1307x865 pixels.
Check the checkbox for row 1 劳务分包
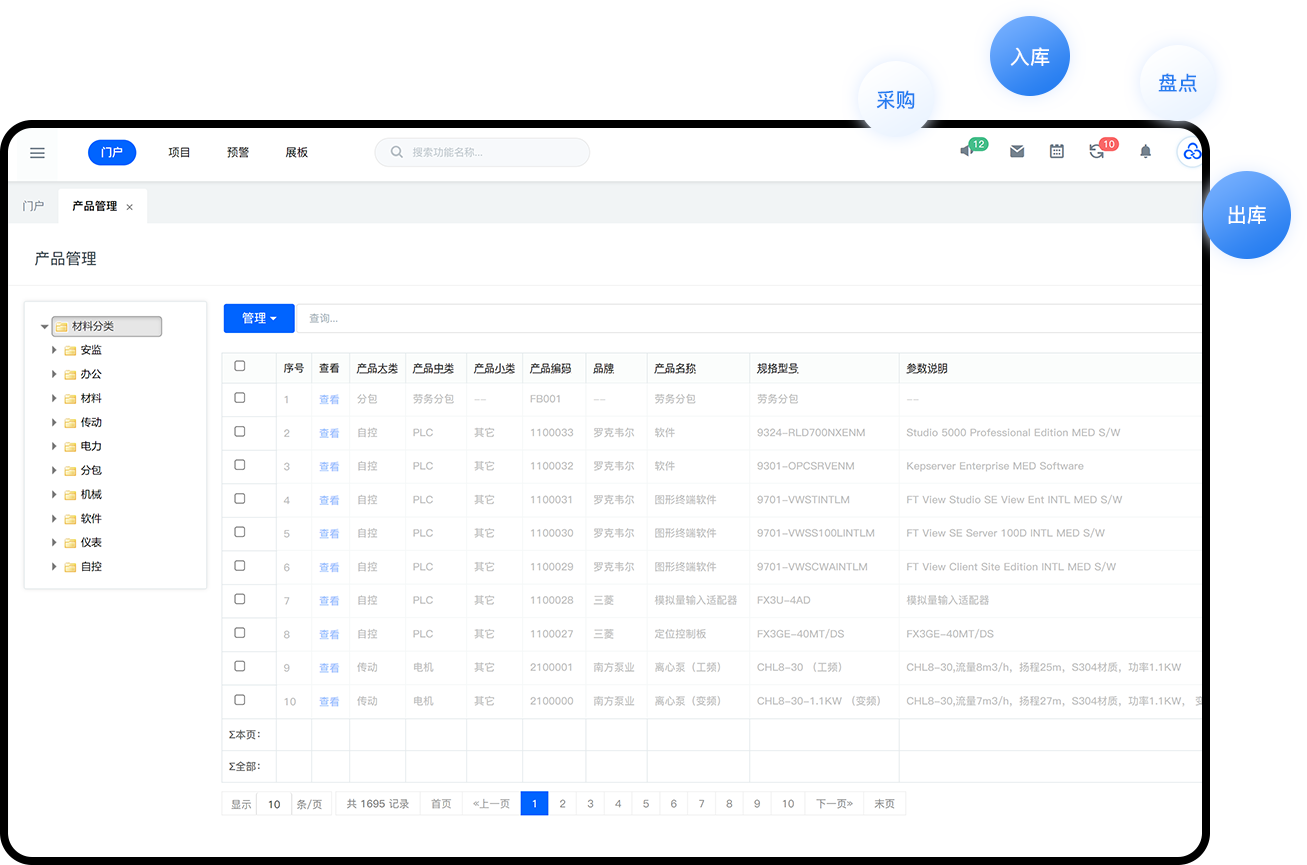coord(240,398)
